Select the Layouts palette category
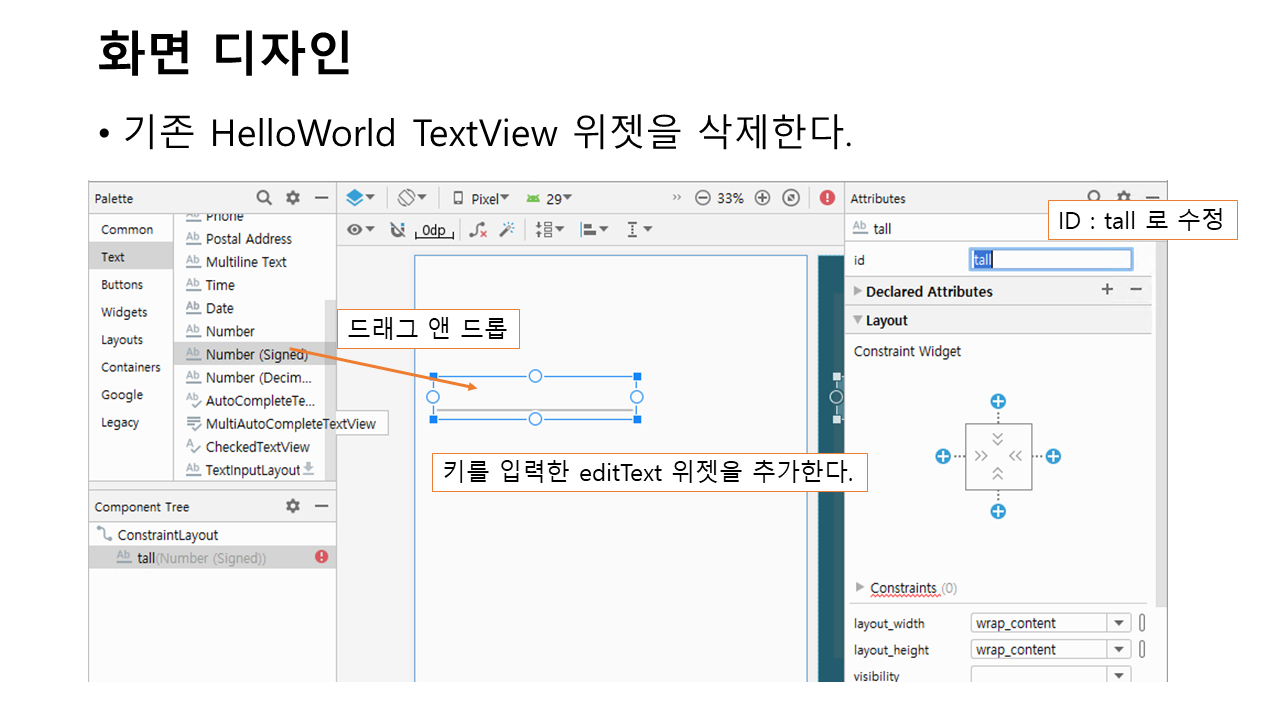This screenshot has width=1280, height=720. pos(122,340)
